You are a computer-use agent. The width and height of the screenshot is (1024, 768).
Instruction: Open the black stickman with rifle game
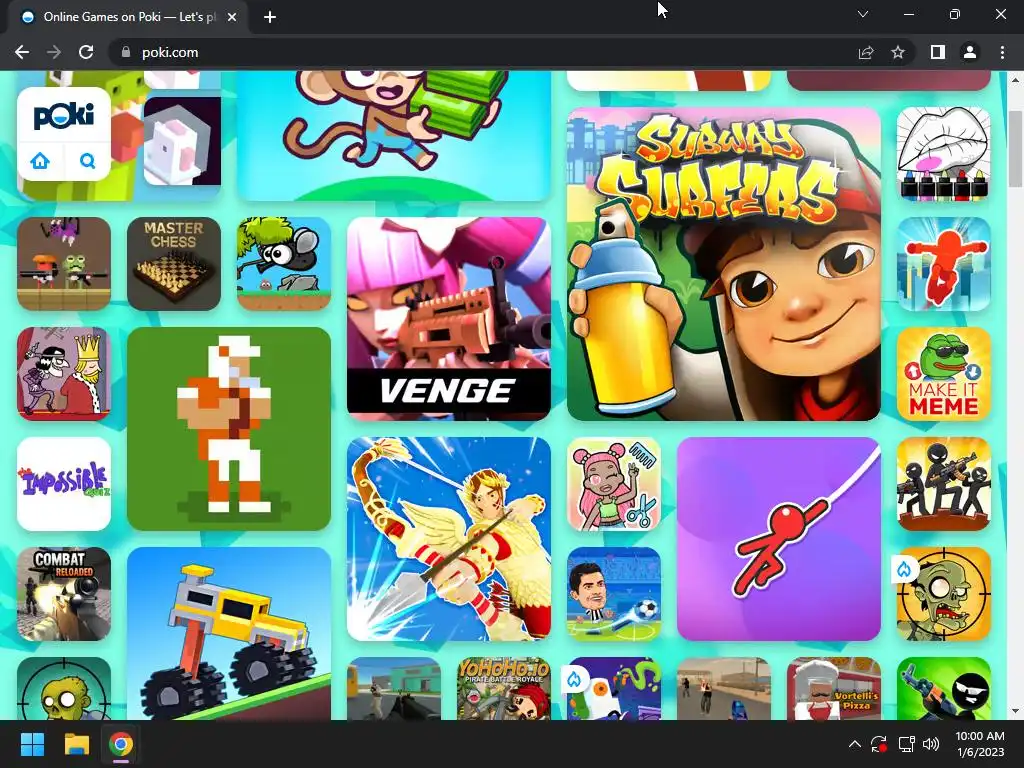[944, 688]
